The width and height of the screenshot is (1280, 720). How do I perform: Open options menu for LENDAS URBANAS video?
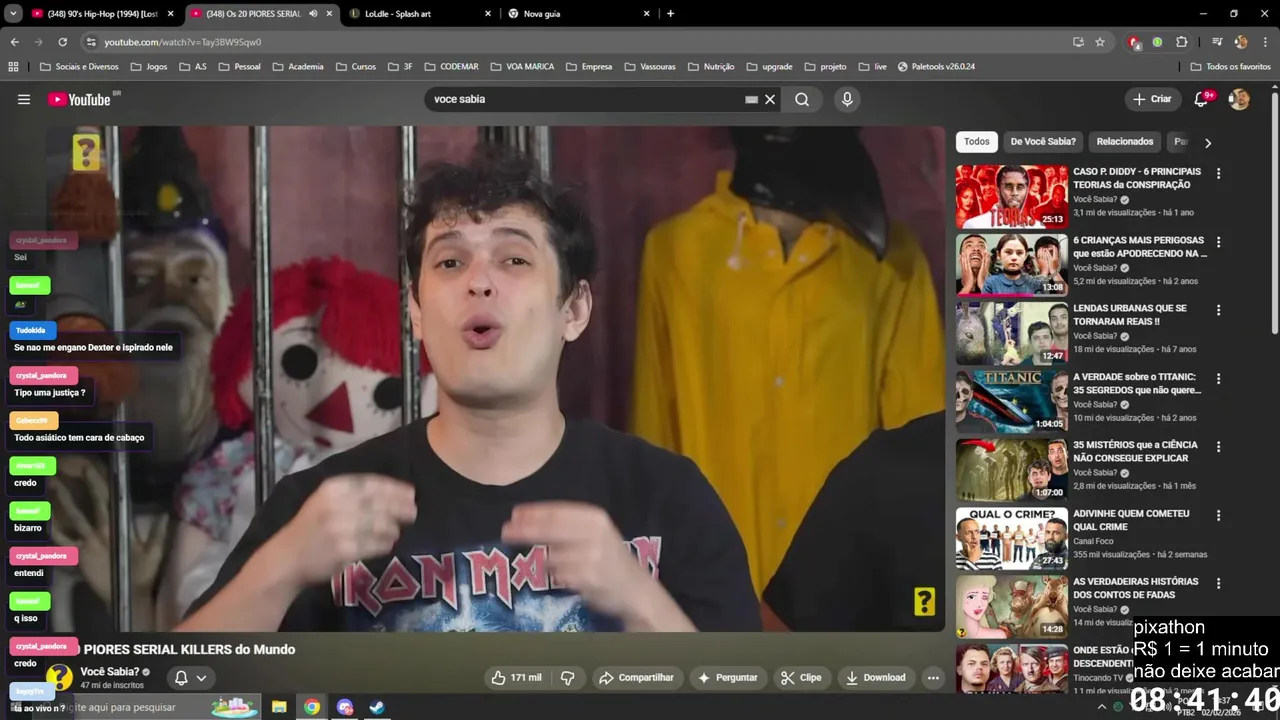point(1218,310)
